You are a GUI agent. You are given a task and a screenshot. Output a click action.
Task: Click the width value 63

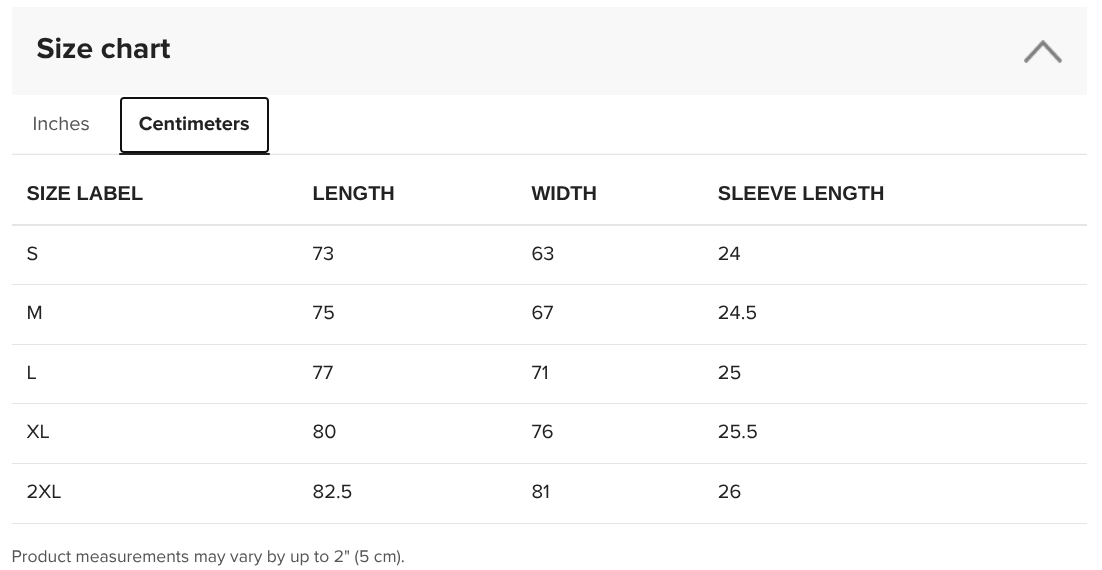click(x=543, y=254)
